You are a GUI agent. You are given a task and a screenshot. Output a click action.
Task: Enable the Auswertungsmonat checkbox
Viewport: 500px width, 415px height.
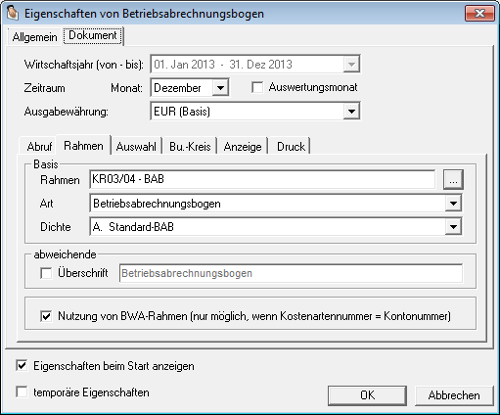[x=257, y=88]
